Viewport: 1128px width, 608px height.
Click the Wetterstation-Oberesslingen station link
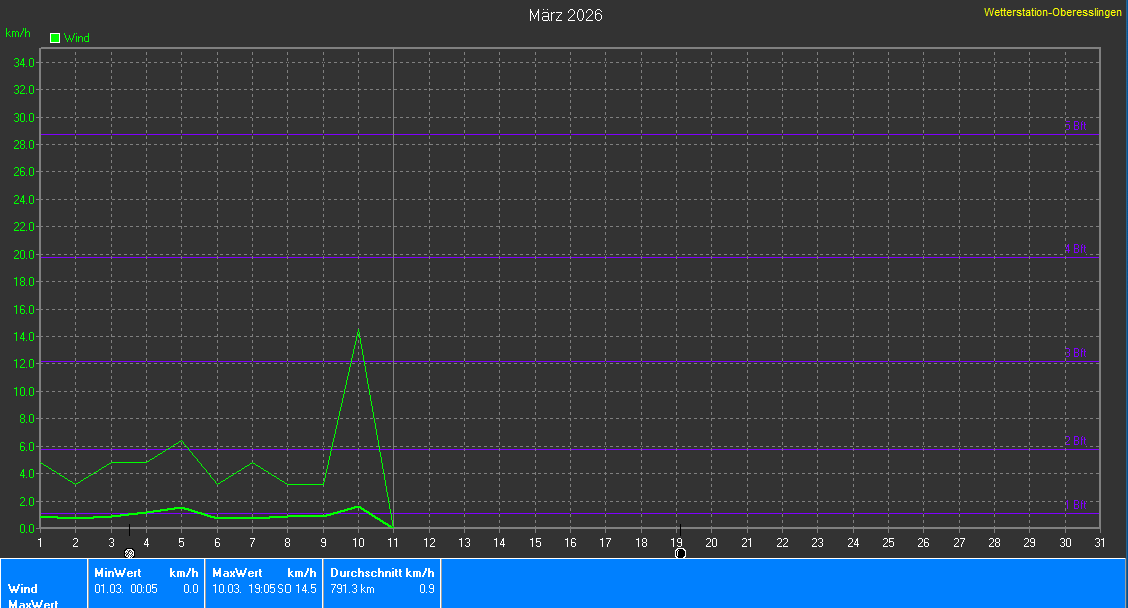1053,12
